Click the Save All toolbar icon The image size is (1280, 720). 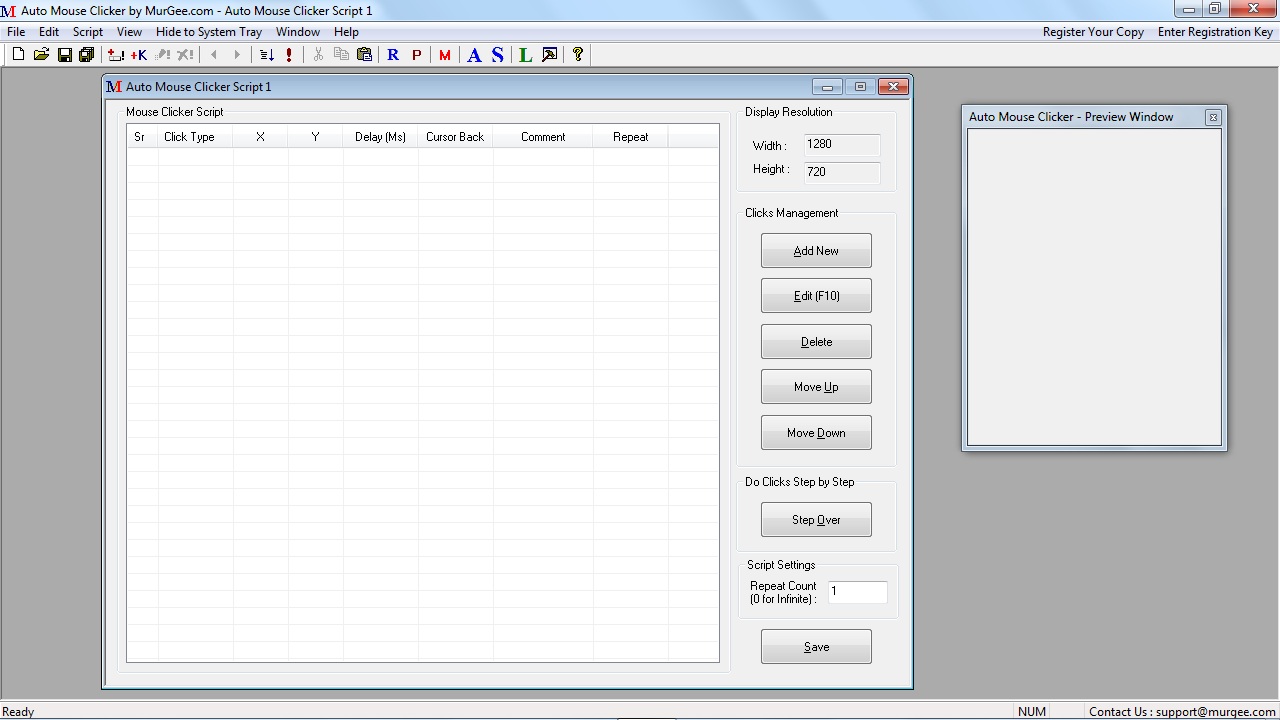88,54
